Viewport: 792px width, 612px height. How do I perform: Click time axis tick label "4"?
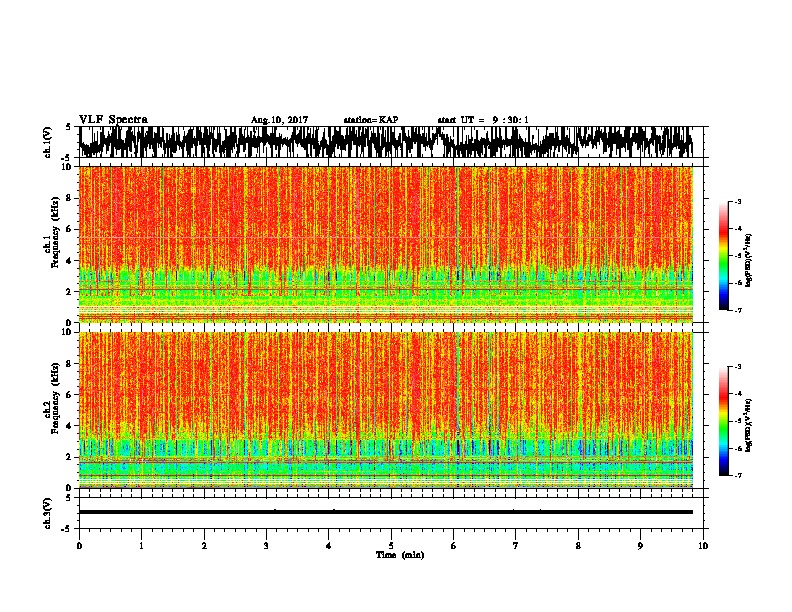329,546
